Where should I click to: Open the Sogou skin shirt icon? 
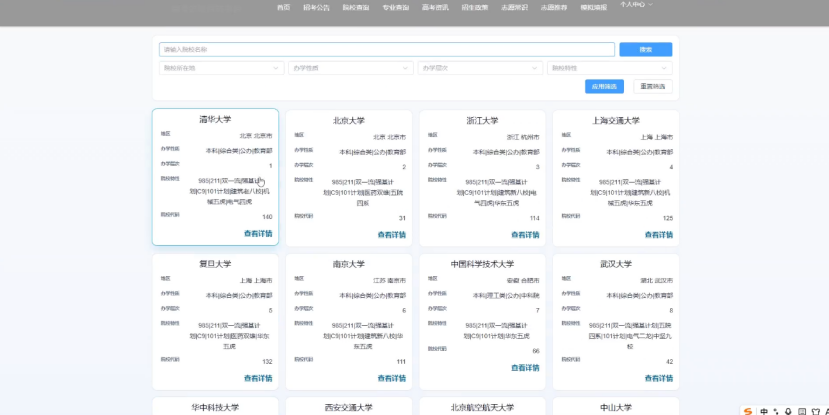point(815,411)
